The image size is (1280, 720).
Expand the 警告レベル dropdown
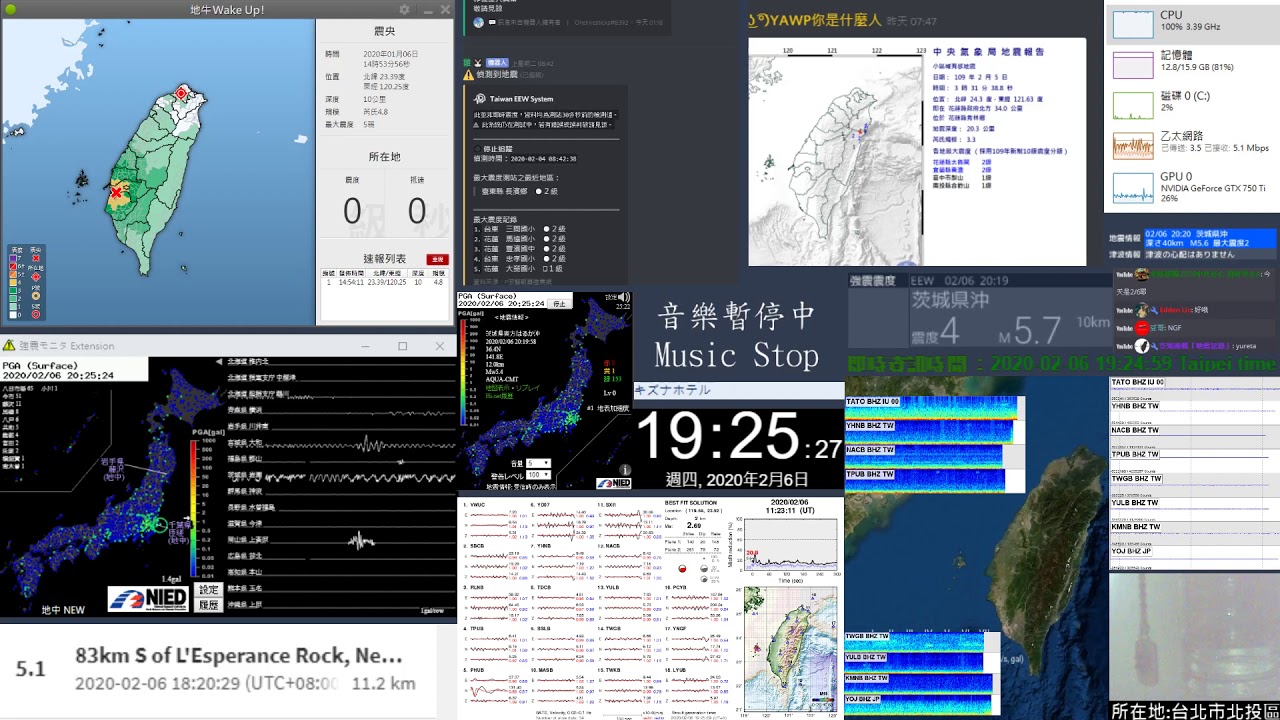[x=538, y=475]
